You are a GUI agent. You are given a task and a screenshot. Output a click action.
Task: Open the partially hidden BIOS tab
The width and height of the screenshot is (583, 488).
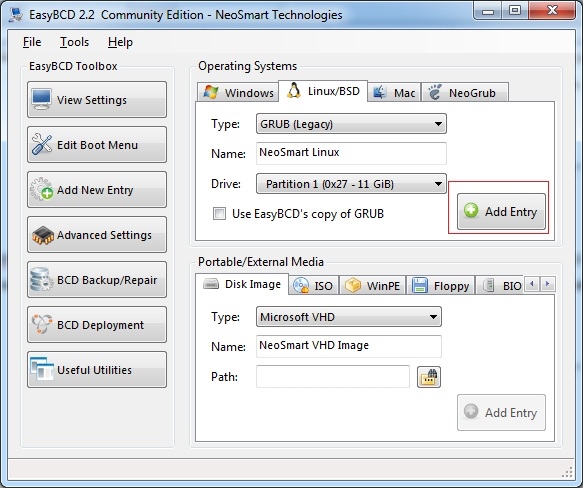499,286
